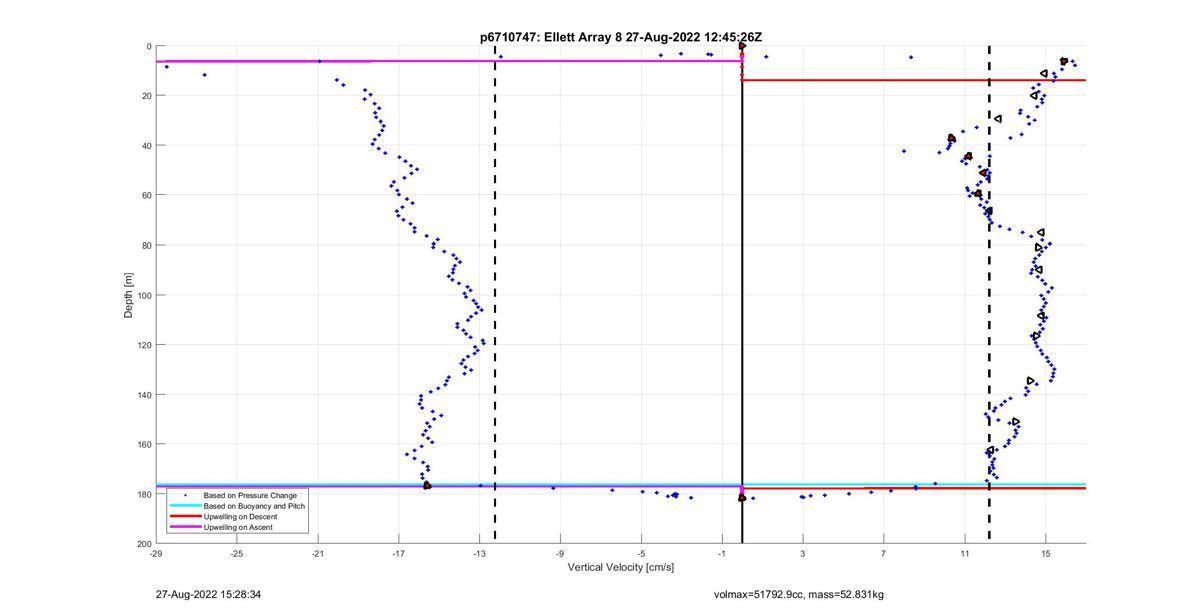Click the depth-axis tick label "80"
Viewport: 1200px width, 611px height.
(x=146, y=245)
